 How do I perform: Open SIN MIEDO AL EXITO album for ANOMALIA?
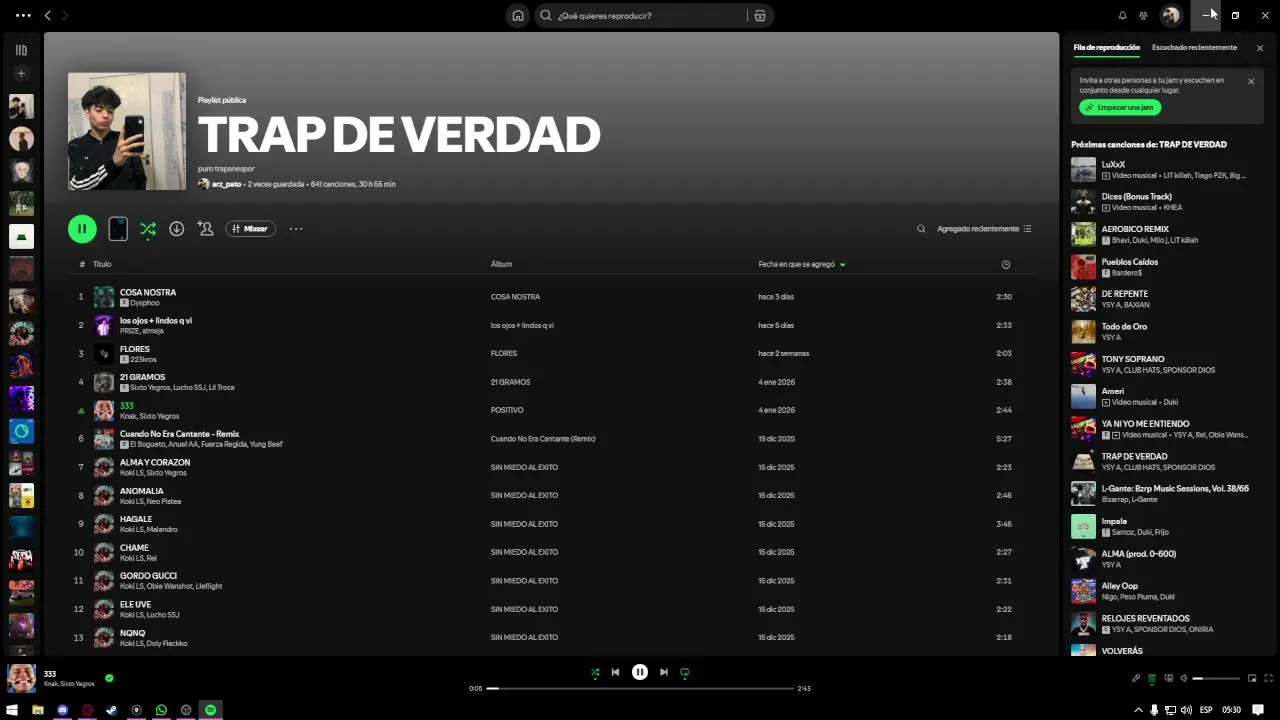pyautogui.click(x=524, y=495)
